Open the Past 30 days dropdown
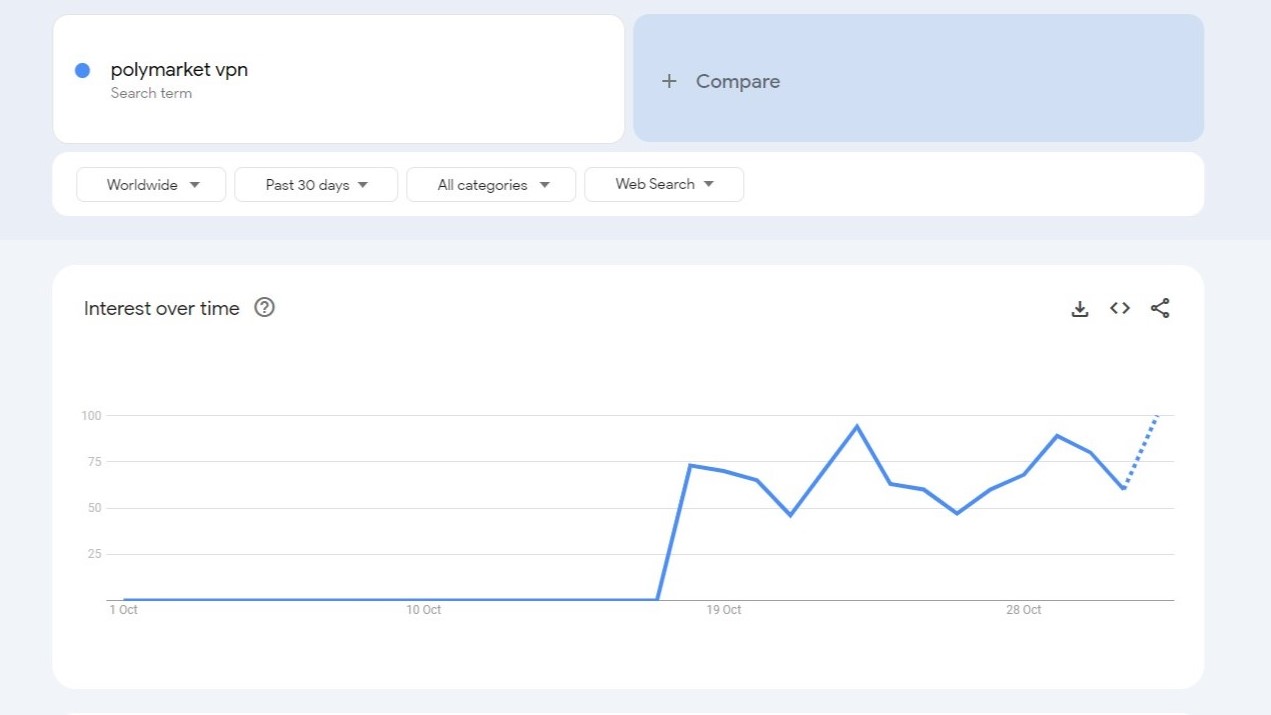This screenshot has width=1271, height=715. tap(316, 185)
